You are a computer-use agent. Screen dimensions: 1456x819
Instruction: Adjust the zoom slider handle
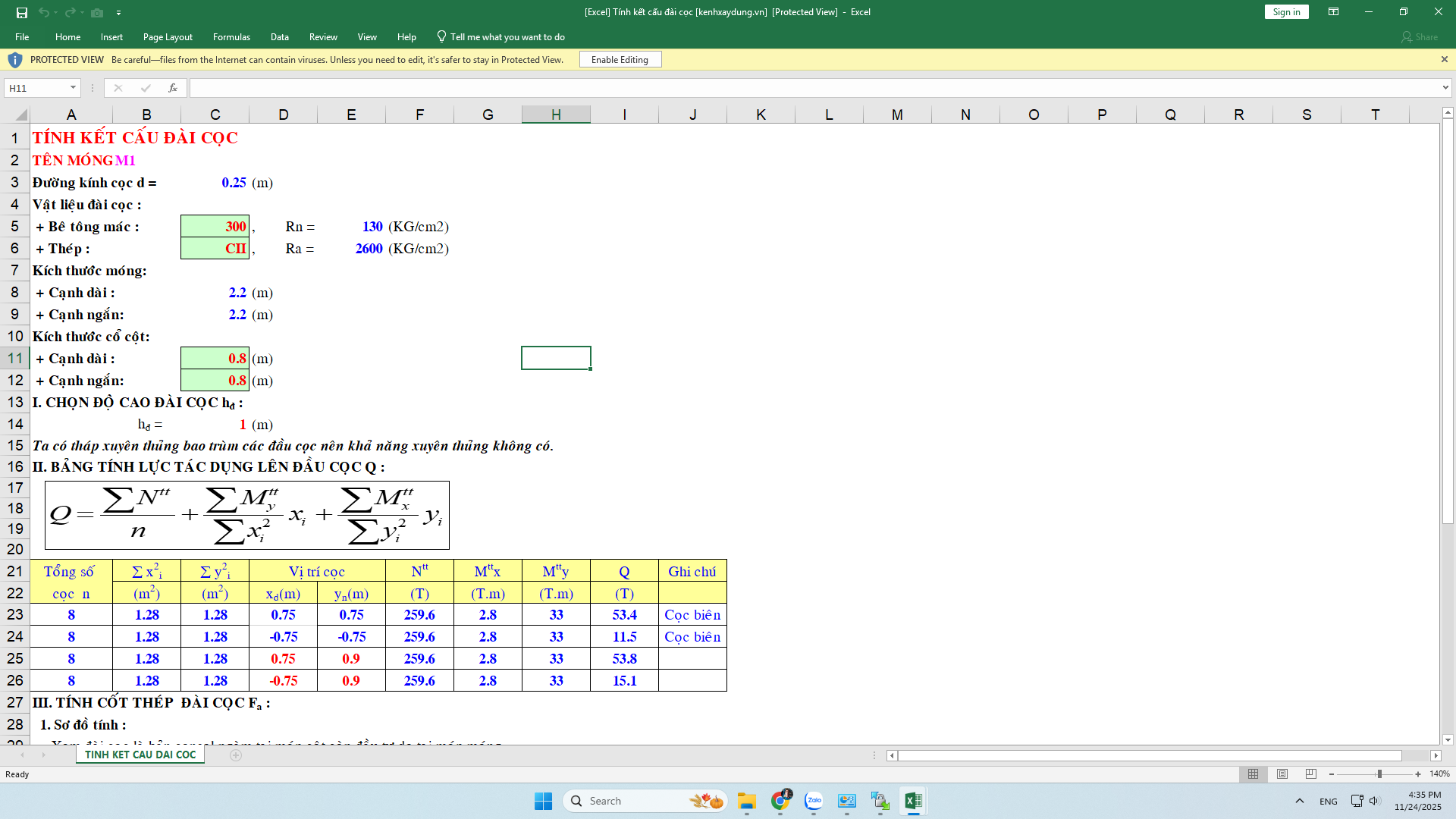[1379, 774]
